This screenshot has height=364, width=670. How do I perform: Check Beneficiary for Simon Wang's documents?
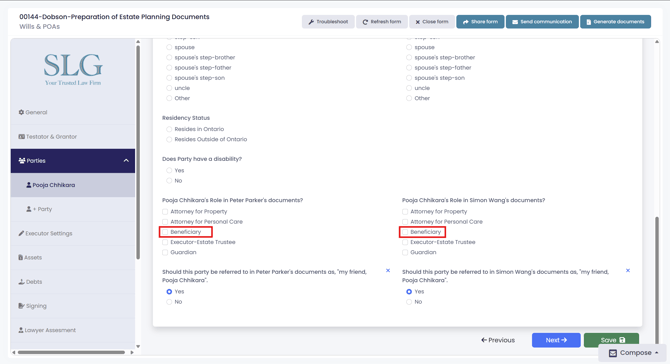pyautogui.click(x=405, y=232)
